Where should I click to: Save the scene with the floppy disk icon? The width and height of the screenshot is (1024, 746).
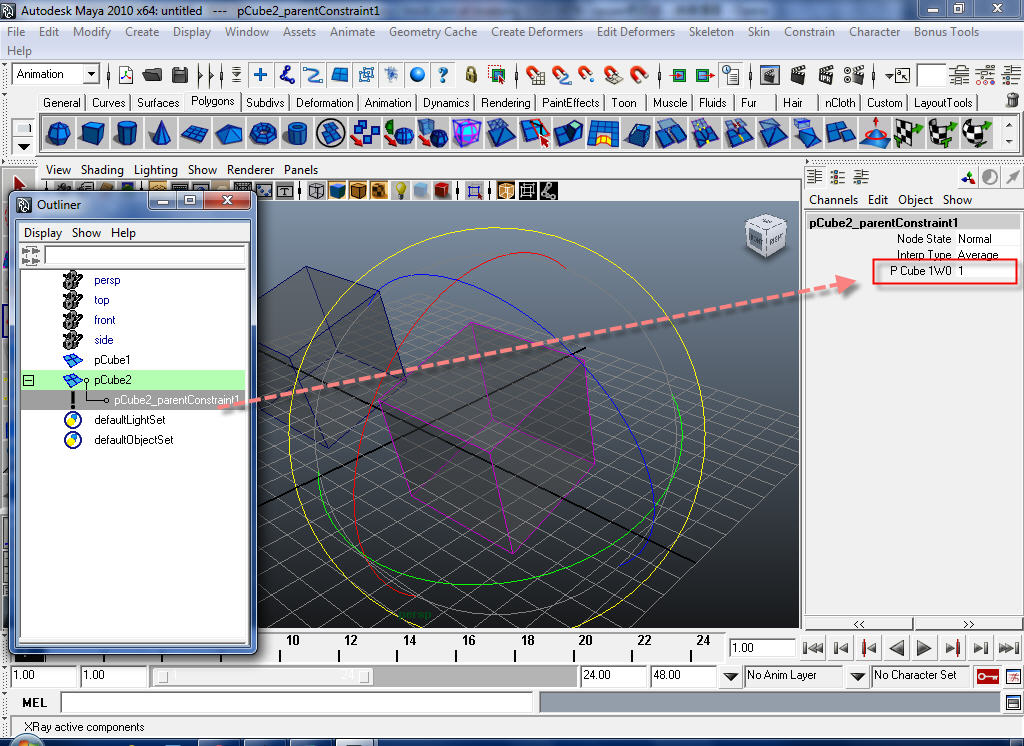coord(180,75)
